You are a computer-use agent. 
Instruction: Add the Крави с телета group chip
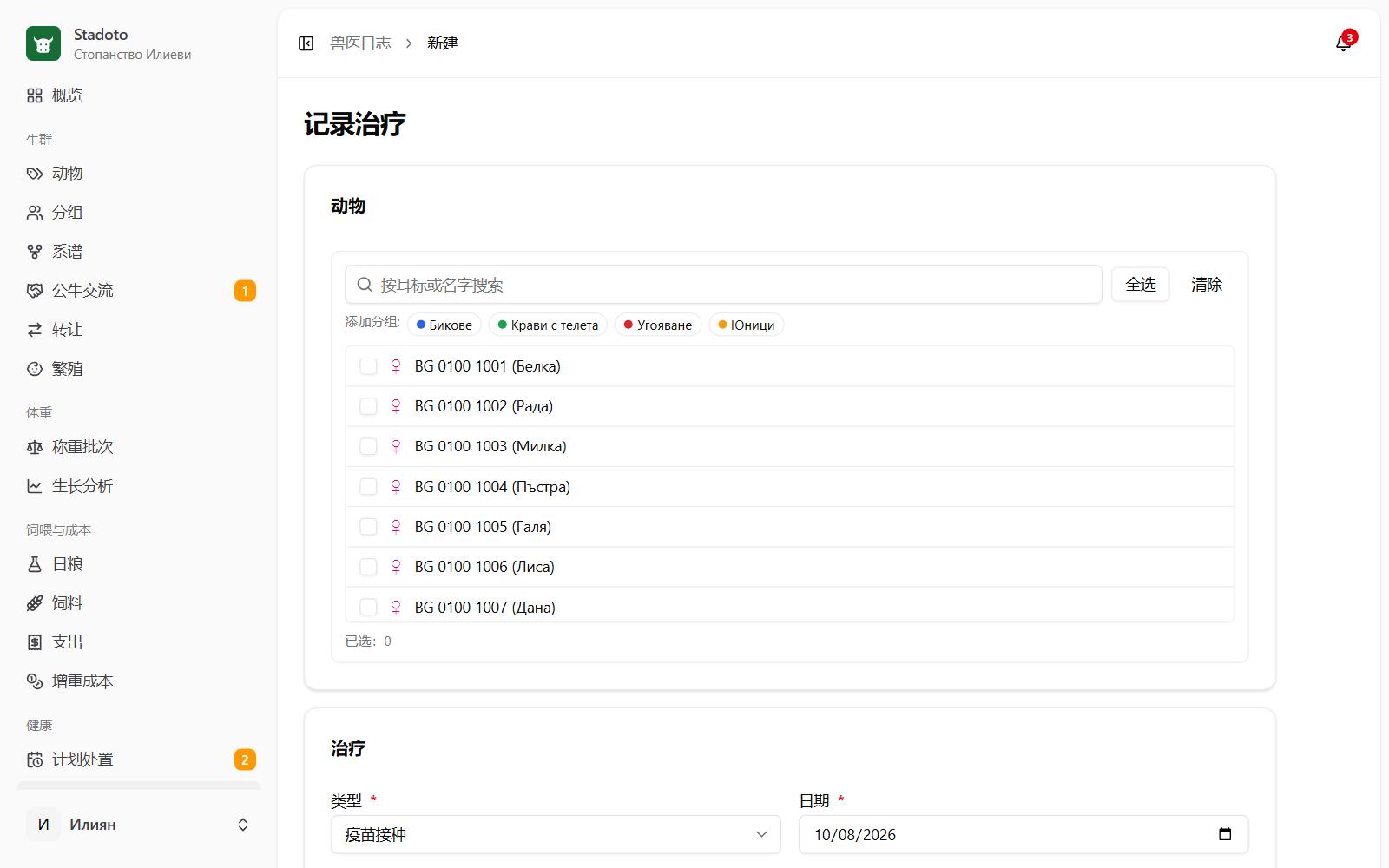[x=548, y=325]
